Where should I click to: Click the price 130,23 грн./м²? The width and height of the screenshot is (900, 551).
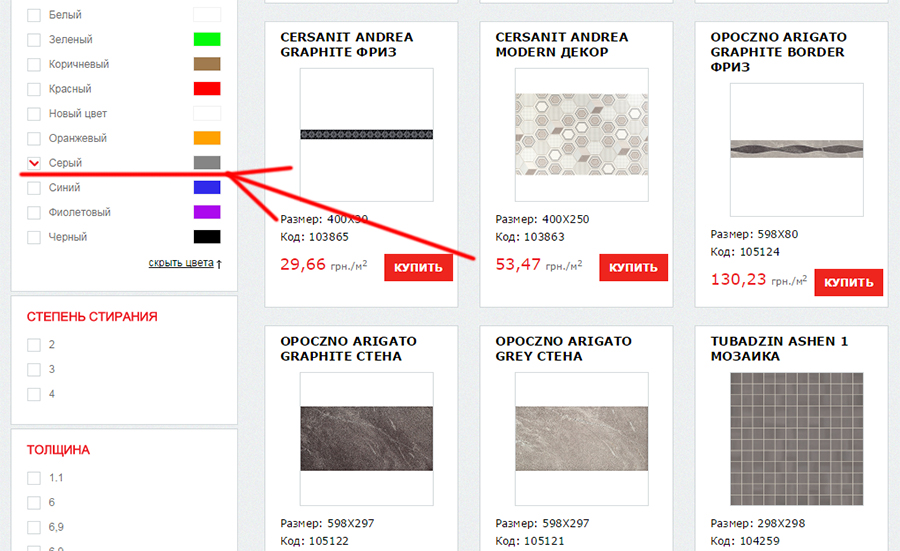click(759, 280)
